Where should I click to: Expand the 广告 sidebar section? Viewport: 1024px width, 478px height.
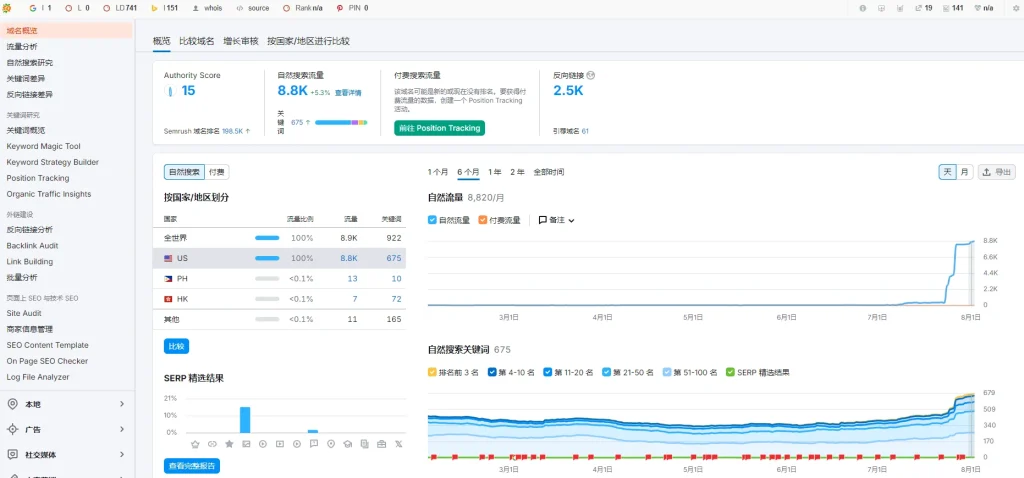tap(121, 429)
